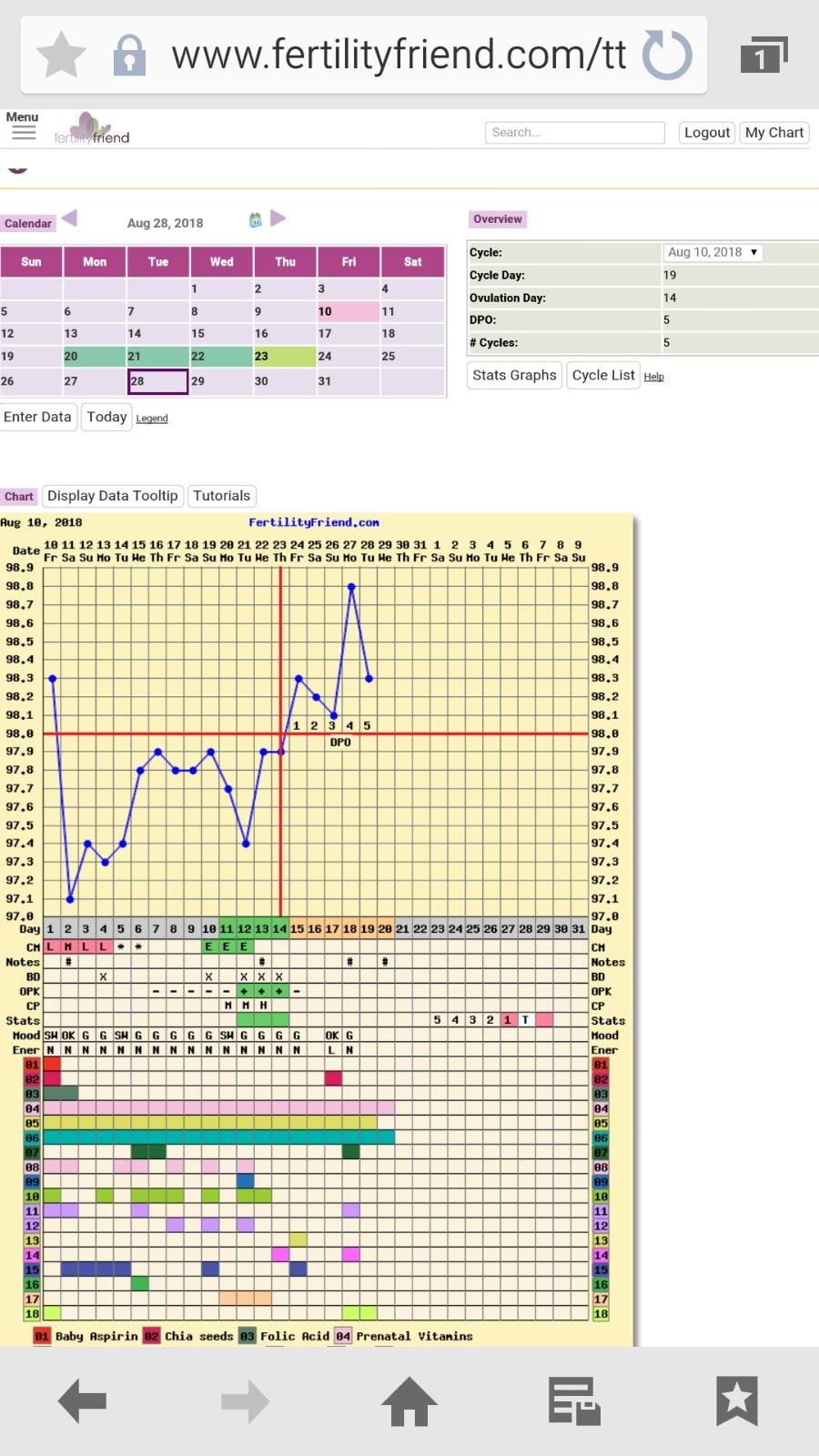Open bookmarks list icon in bottom bar
The image size is (819, 1456).
(736, 1401)
